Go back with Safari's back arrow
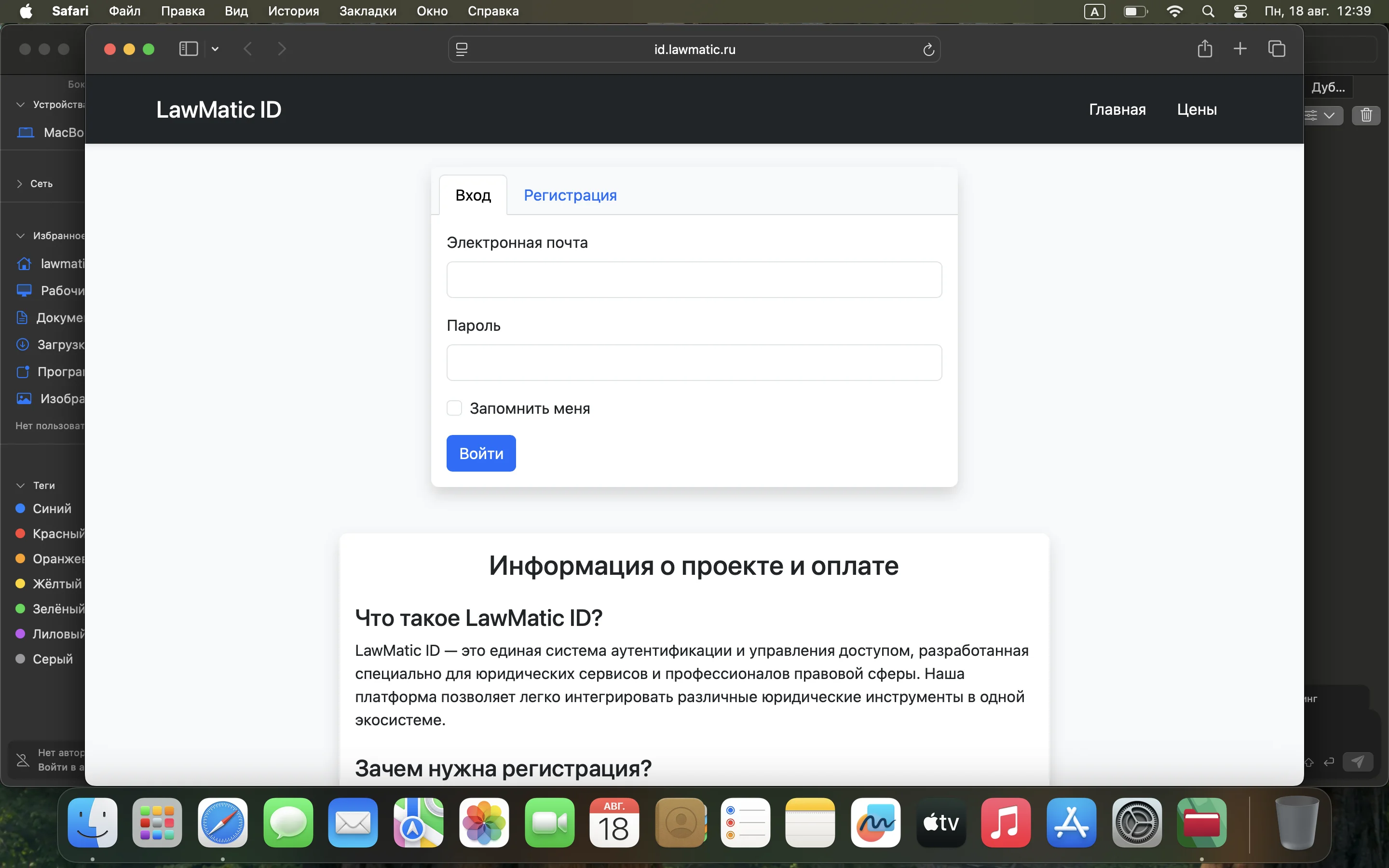 pyautogui.click(x=248, y=49)
